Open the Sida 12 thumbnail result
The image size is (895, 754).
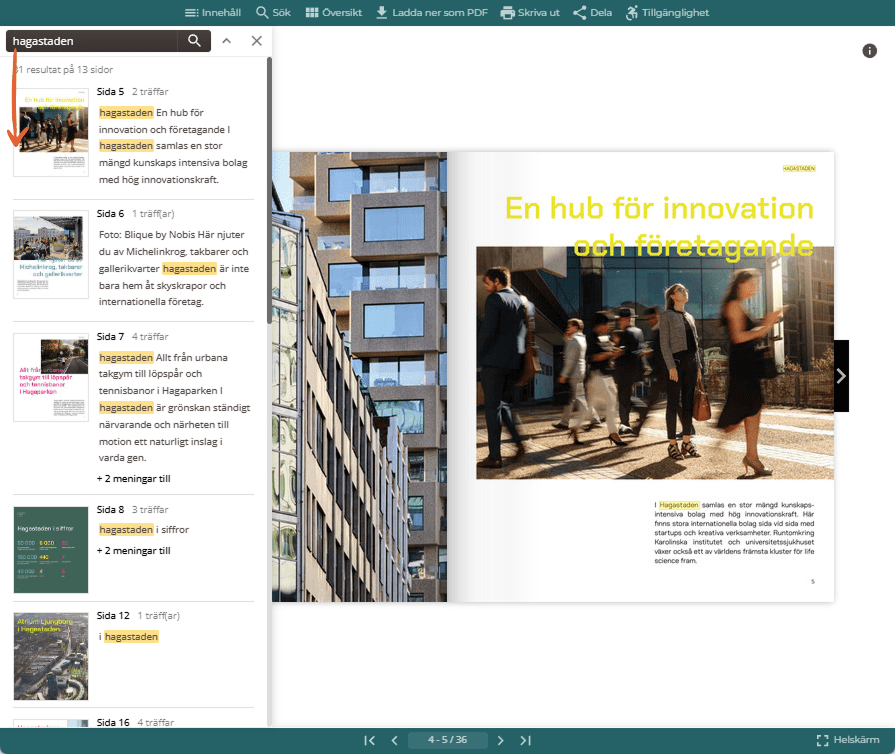tap(51, 656)
